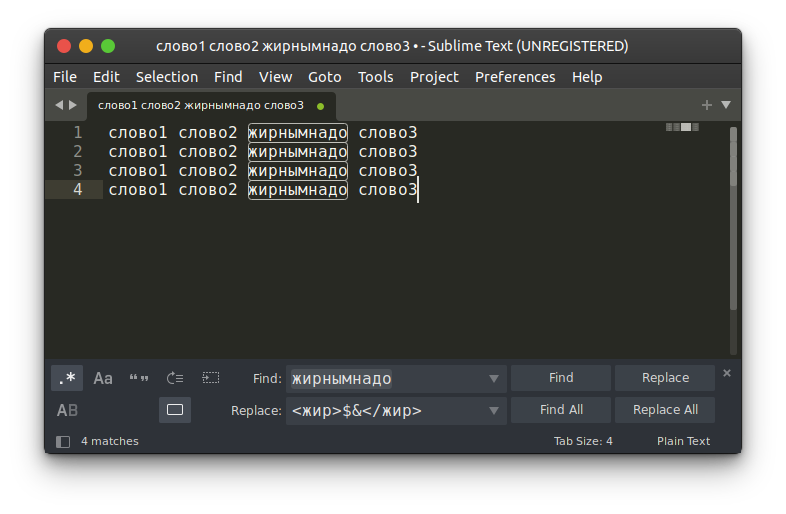Toggle whole word matching
This screenshot has width=786, height=514.
[x=139, y=378]
